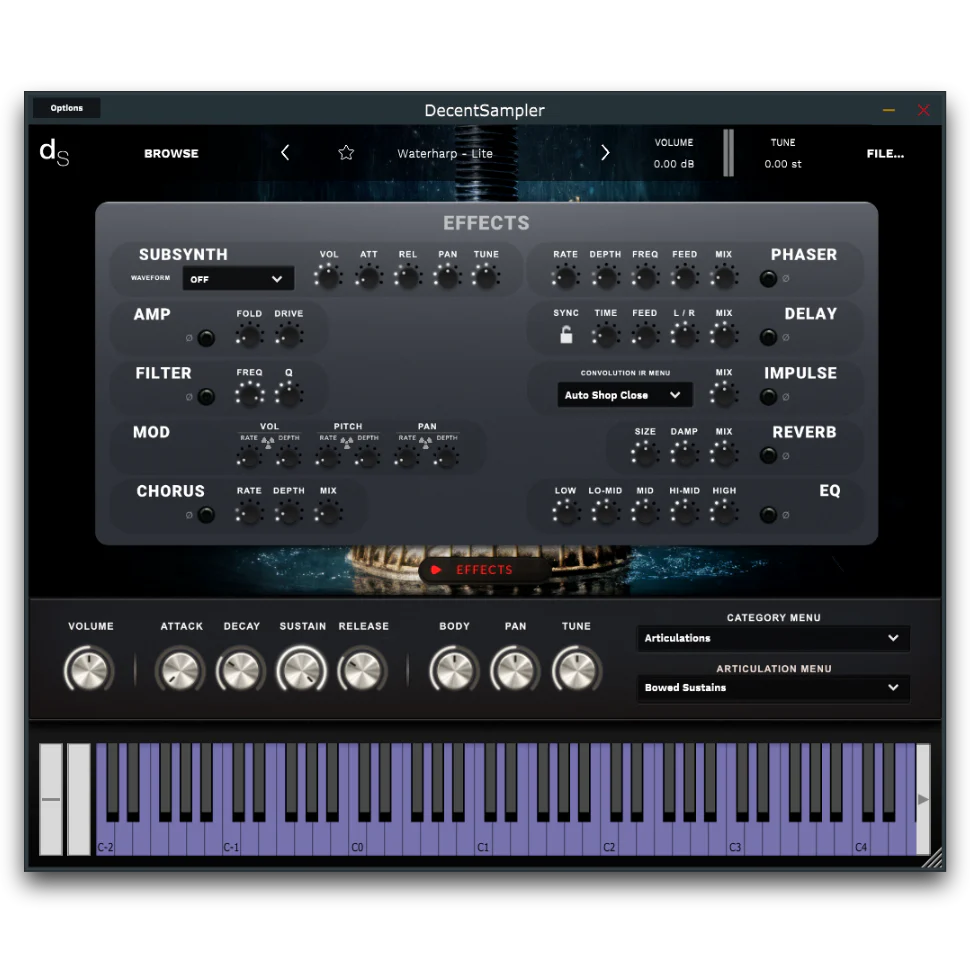Image resolution: width=970 pixels, height=970 pixels.
Task: Open the Convolution IR menu dropdown
Action: click(x=624, y=395)
